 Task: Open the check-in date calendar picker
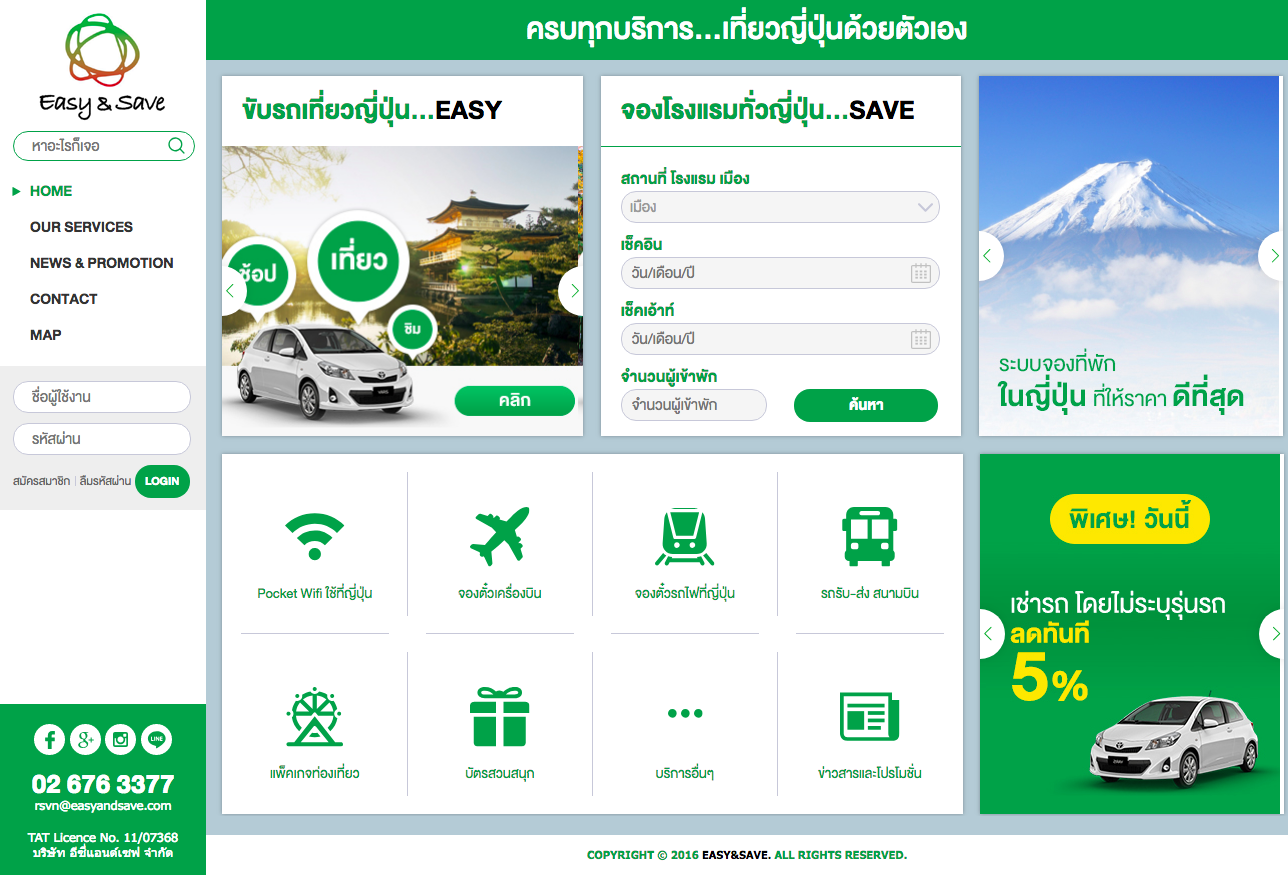tap(921, 273)
